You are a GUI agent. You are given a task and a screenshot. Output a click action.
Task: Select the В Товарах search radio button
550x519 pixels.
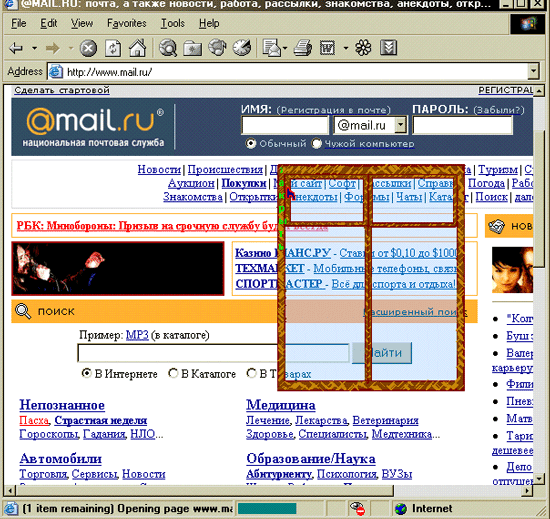point(251,373)
